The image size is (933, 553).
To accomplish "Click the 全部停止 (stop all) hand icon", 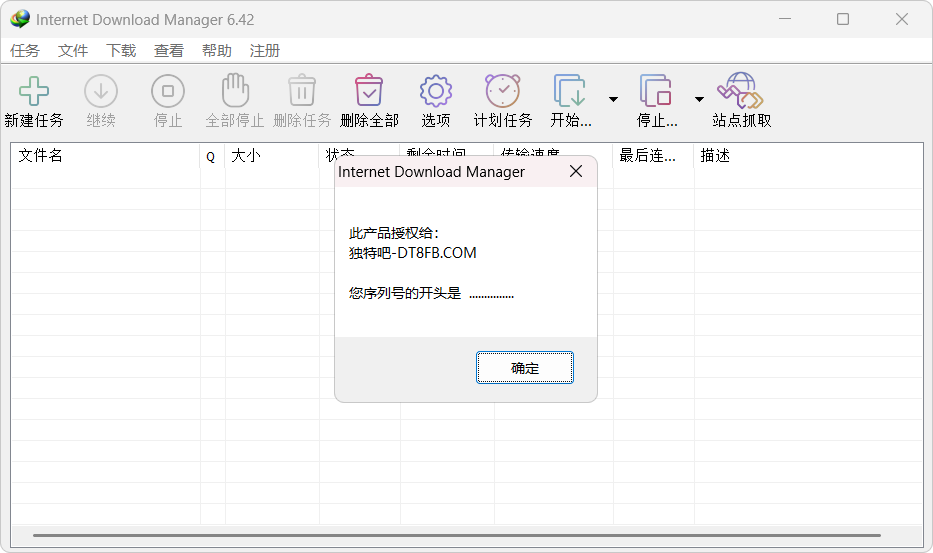I will 235,90.
